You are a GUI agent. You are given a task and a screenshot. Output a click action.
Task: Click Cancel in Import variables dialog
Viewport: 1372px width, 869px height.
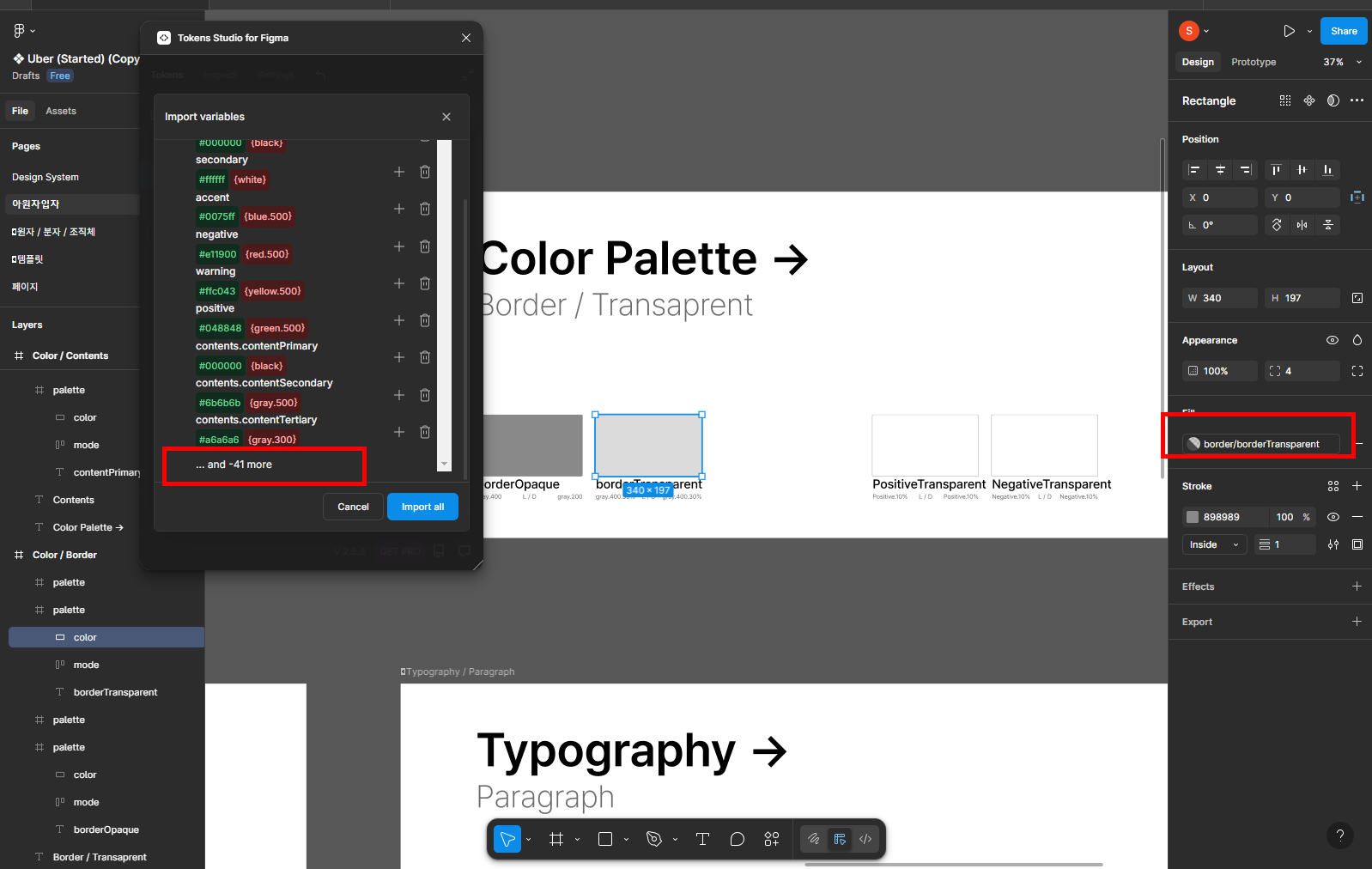[x=353, y=507]
